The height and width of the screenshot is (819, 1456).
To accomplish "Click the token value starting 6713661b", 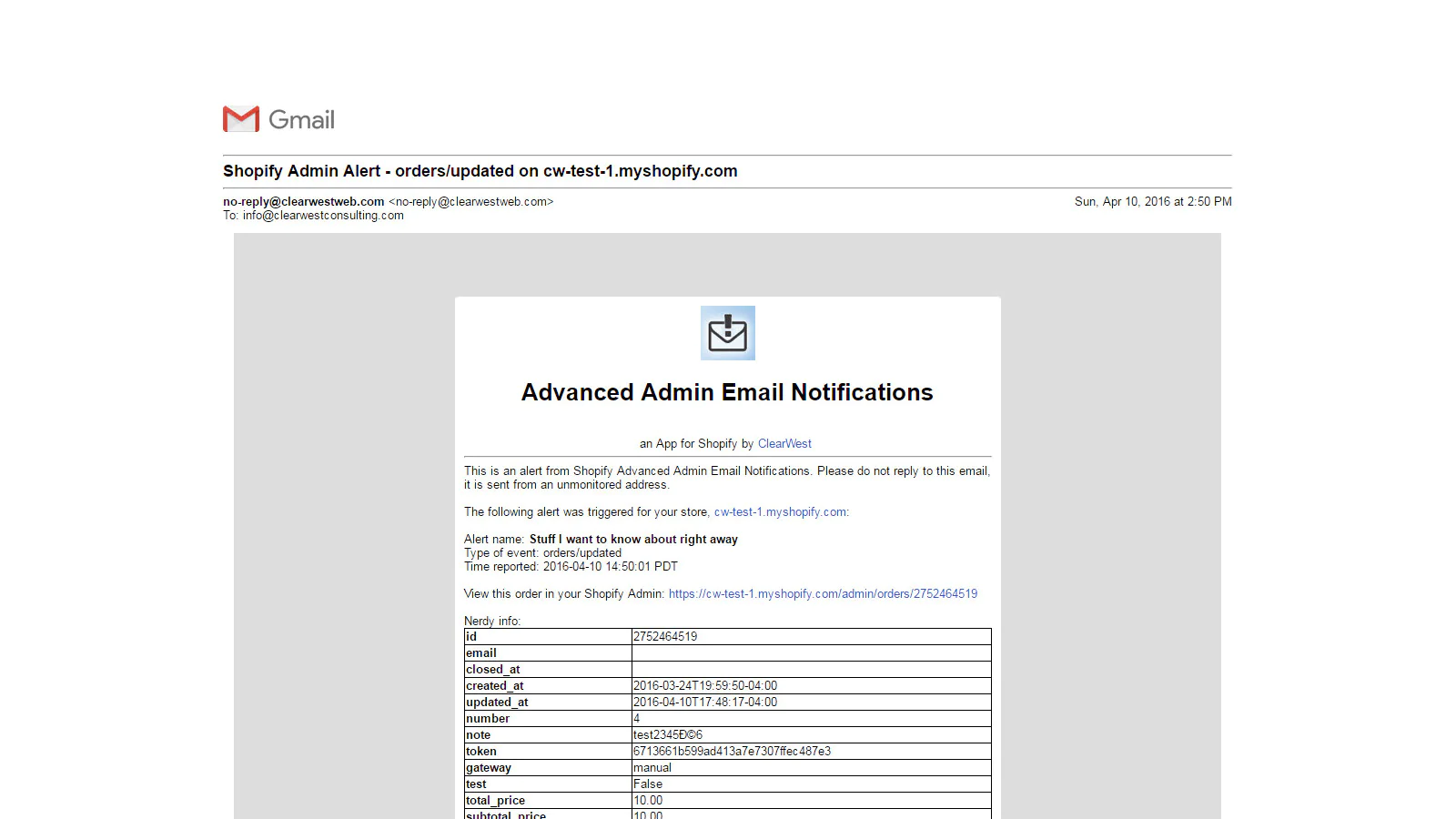I will pos(733,752).
